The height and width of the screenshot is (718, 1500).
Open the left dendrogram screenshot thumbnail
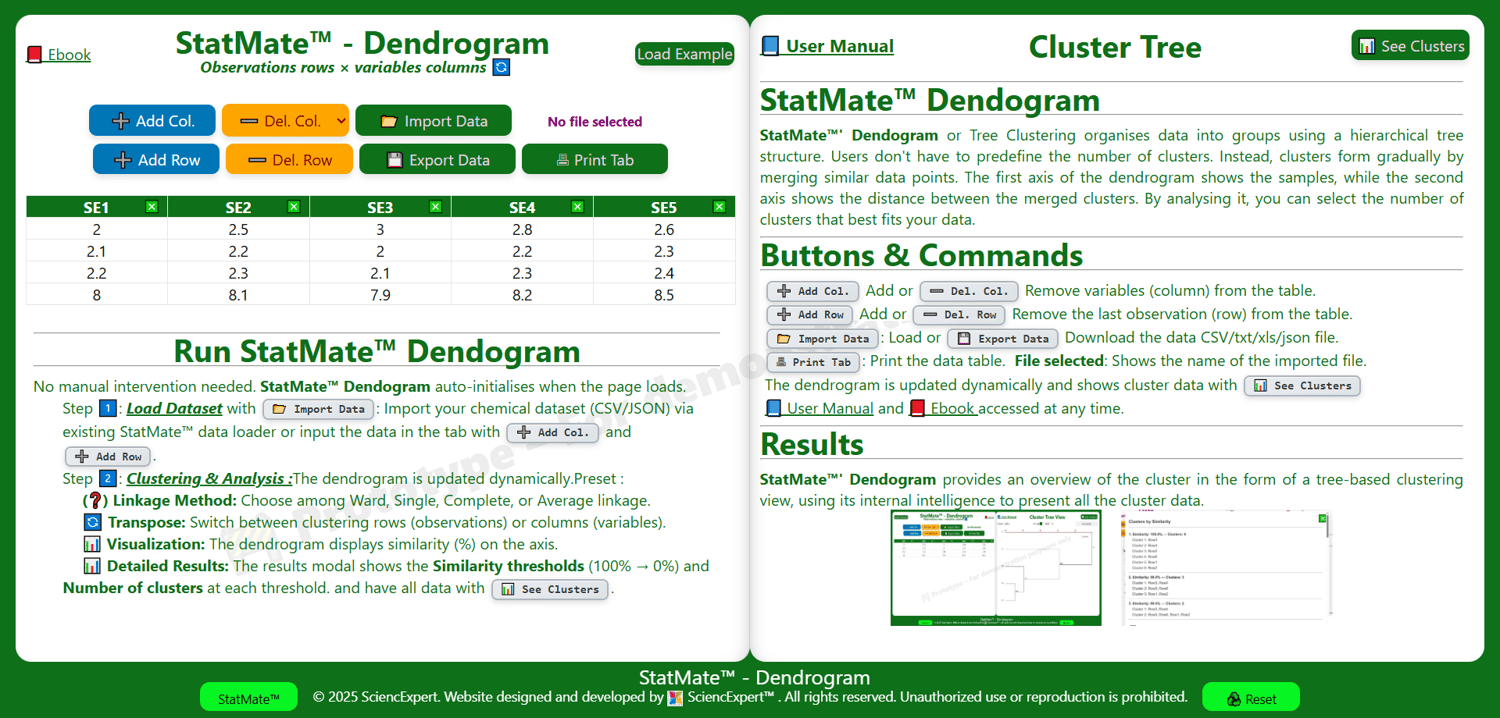(996, 568)
